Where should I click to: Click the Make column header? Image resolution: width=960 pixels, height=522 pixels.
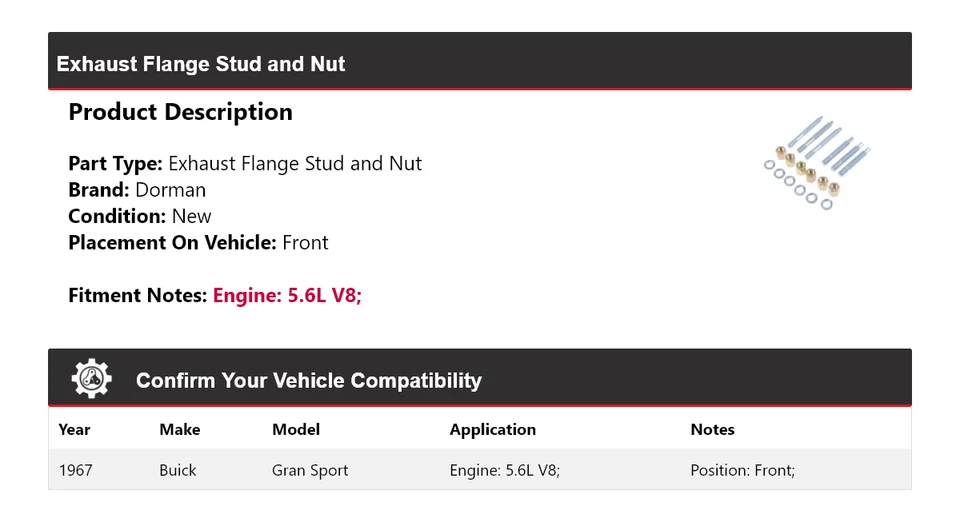coord(180,429)
